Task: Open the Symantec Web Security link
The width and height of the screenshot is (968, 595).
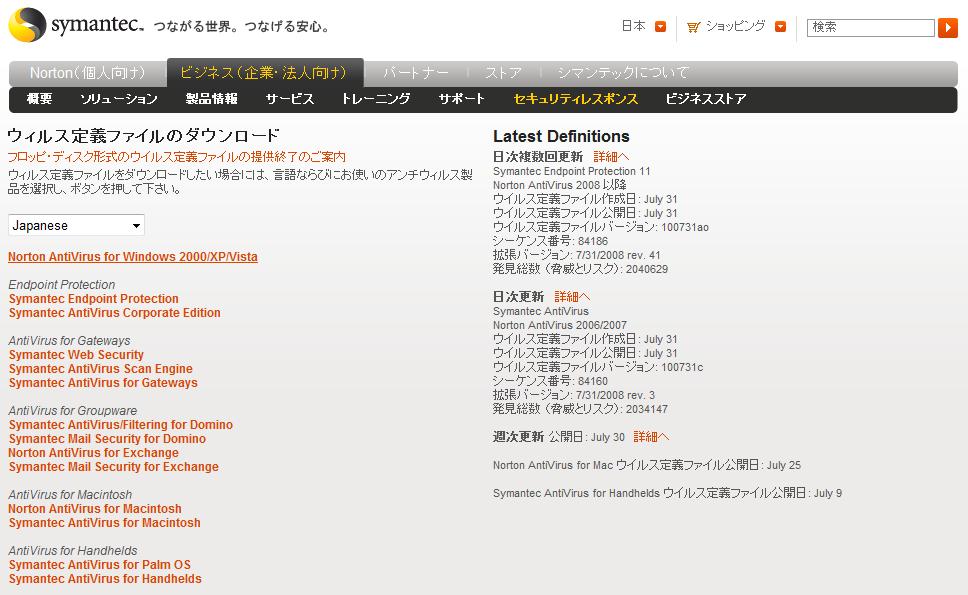Action: tap(76, 355)
